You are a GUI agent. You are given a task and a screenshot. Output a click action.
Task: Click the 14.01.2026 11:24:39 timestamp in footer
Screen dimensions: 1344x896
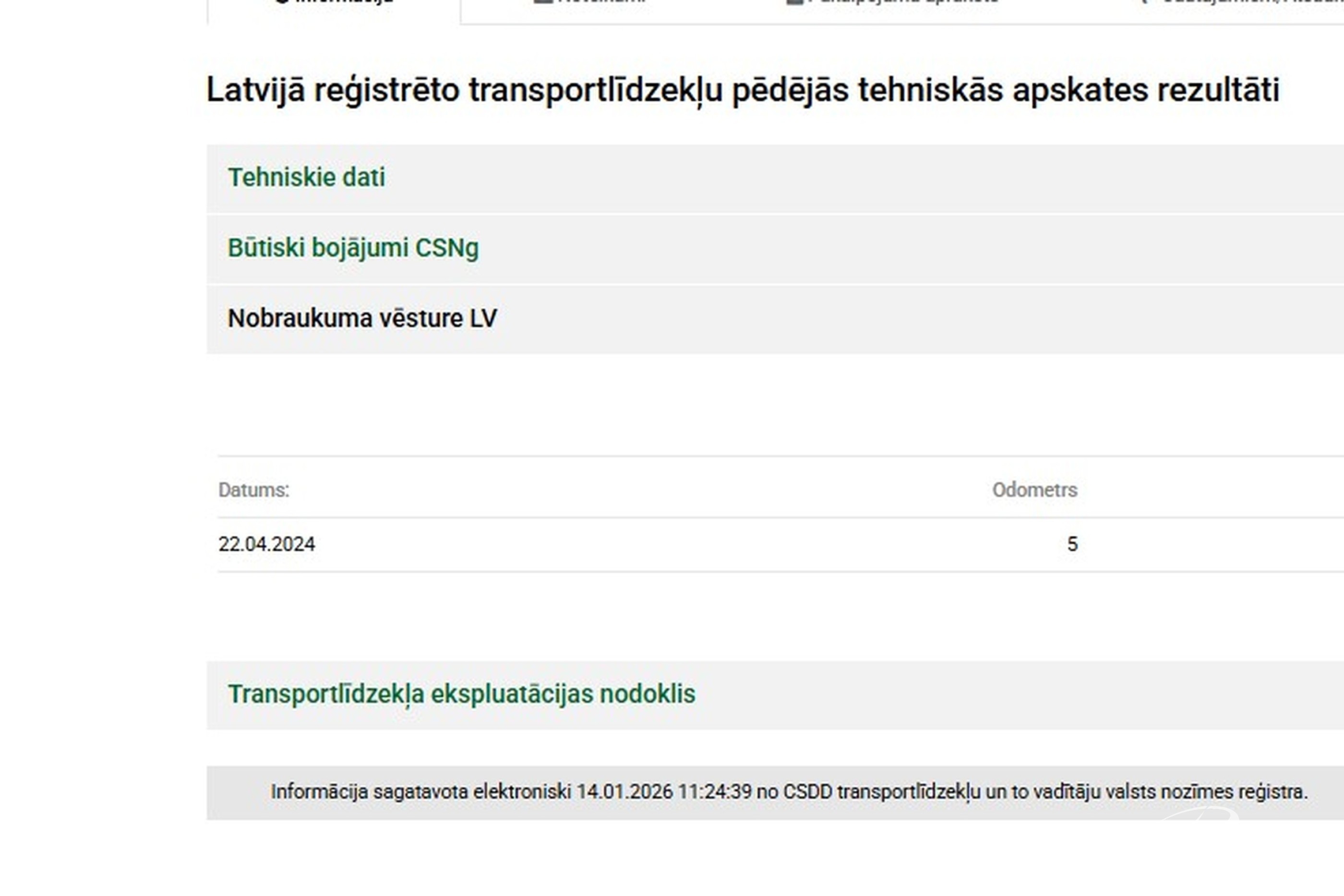[663, 792]
